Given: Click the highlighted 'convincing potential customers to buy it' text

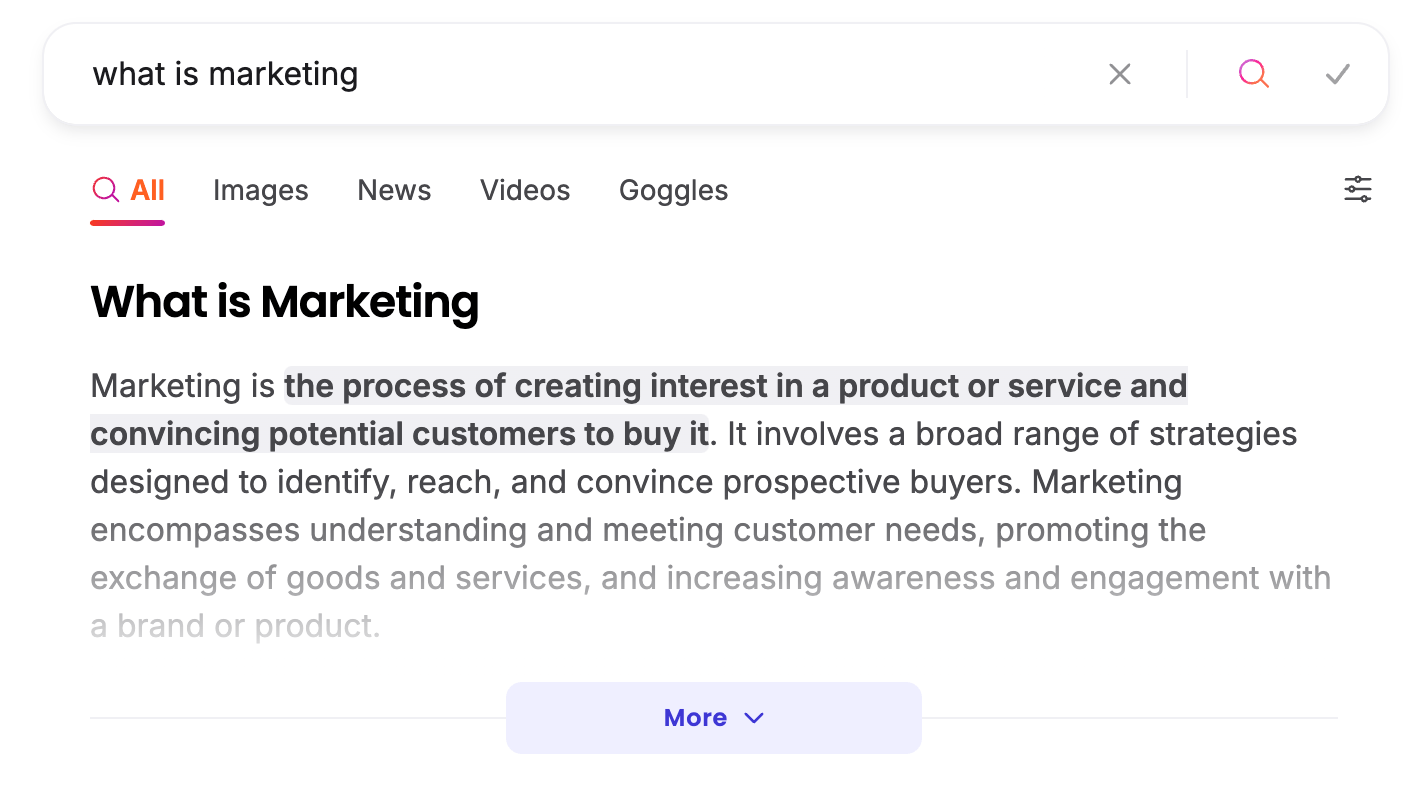Looking at the screenshot, I should click(x=399, y=434).
